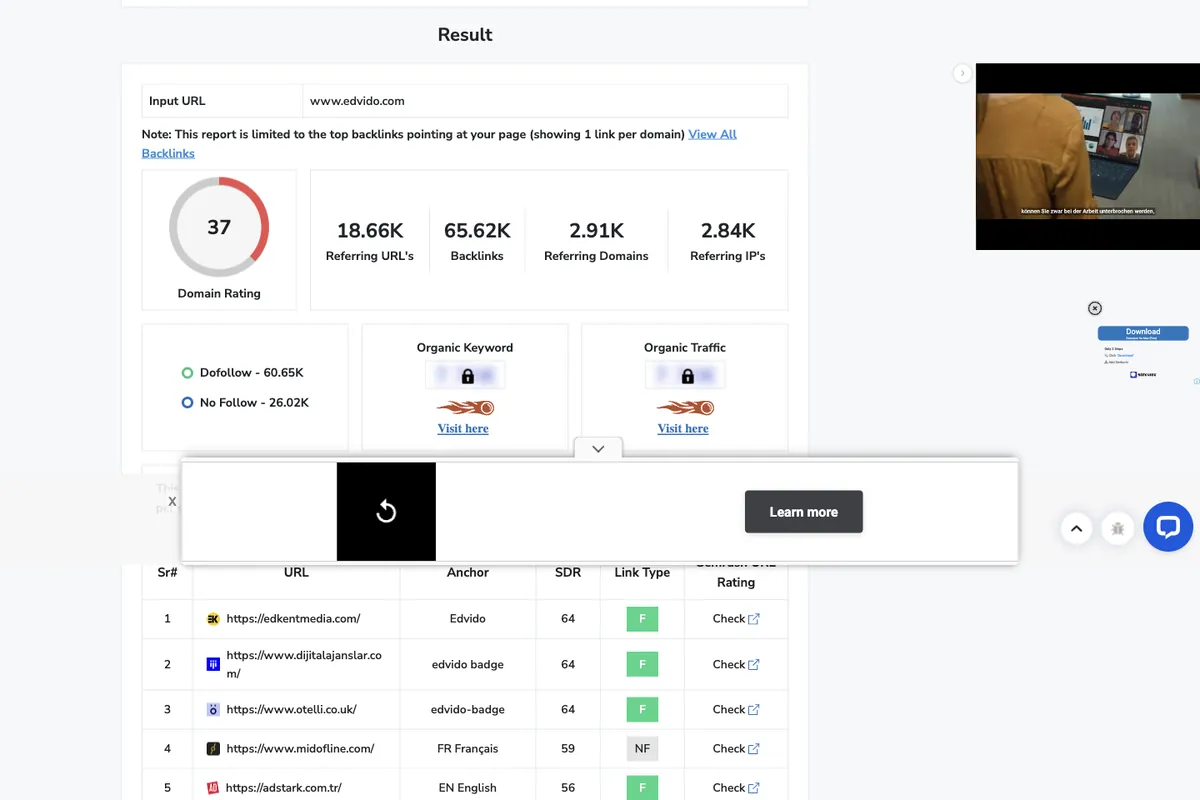
Task: Click external link icon in dijitalajanslar row
Action: (754, 664)
